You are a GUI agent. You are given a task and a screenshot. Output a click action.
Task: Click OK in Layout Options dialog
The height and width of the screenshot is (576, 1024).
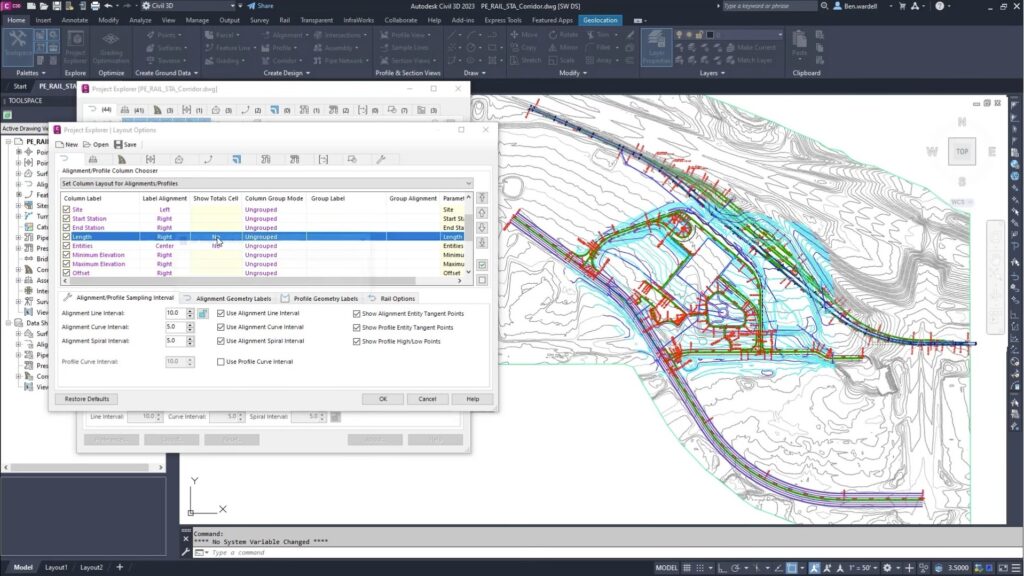click(383, 399)
